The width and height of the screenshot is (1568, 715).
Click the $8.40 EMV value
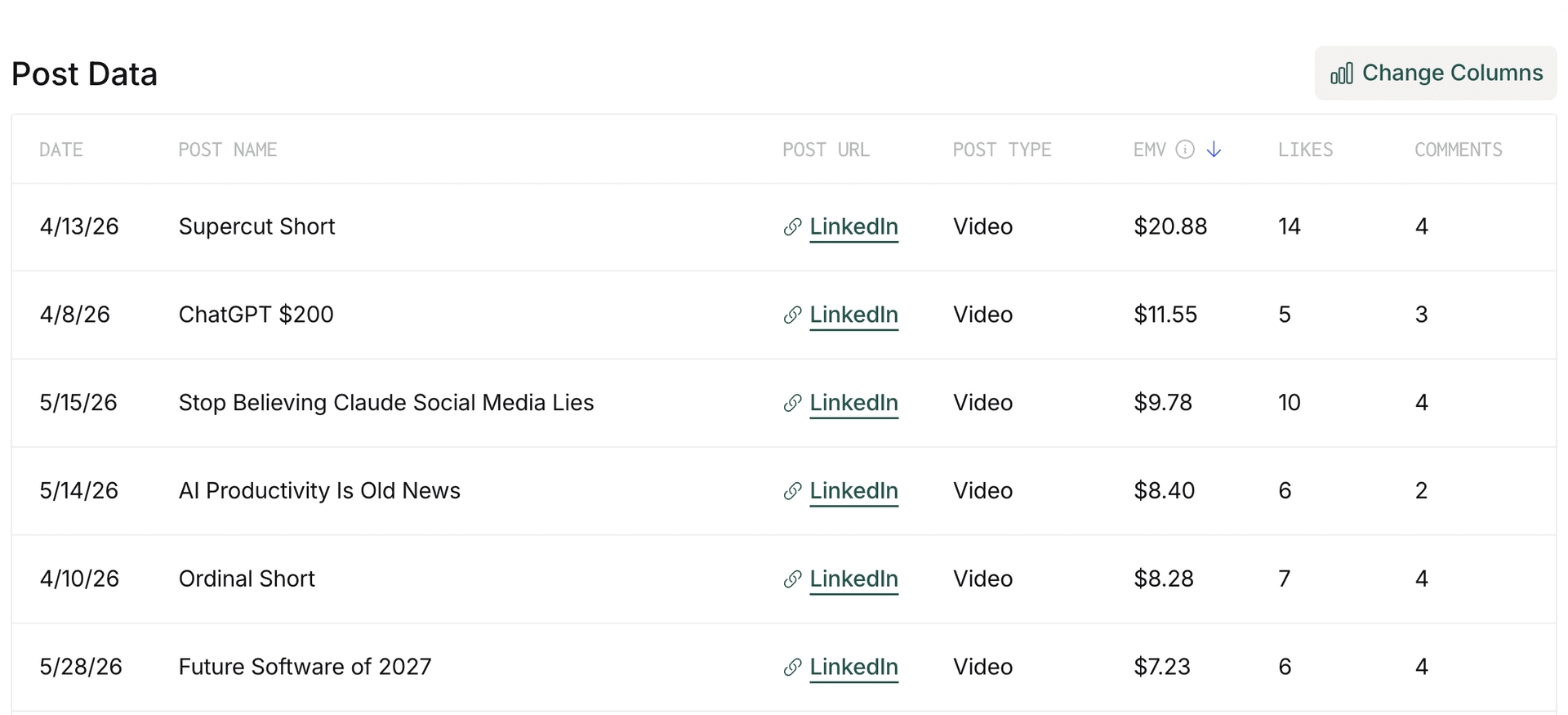[x=1164, y=490]
